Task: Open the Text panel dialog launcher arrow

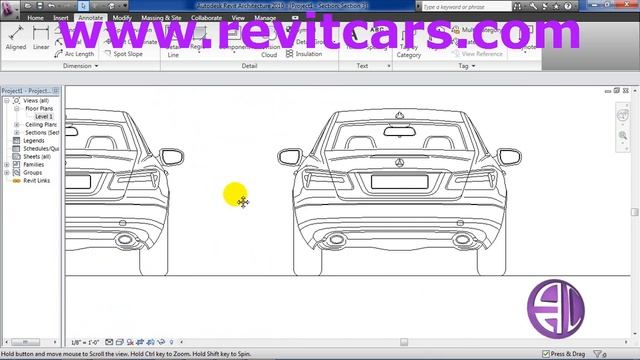Action: [x=389, y=66]
